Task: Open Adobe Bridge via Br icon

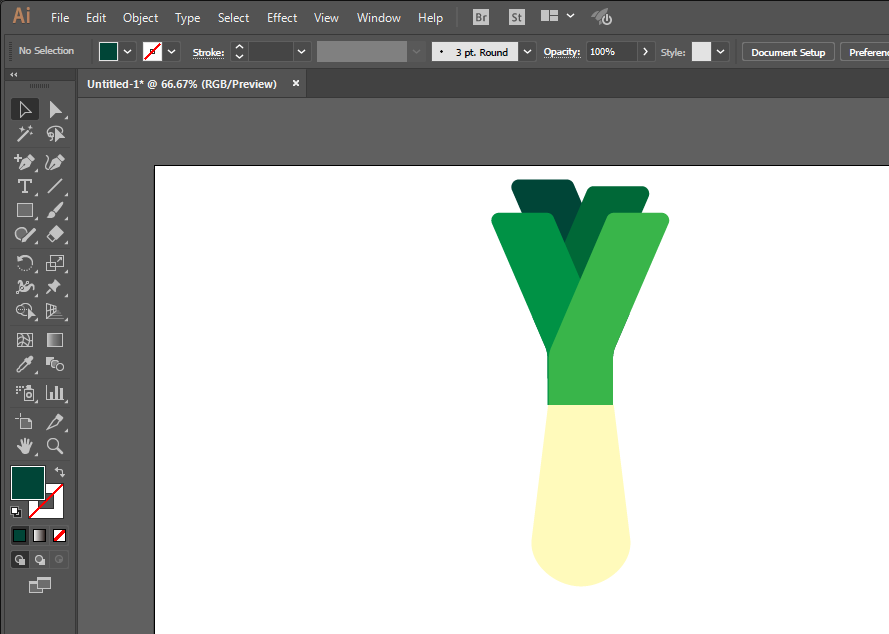Action: point(481,17)
